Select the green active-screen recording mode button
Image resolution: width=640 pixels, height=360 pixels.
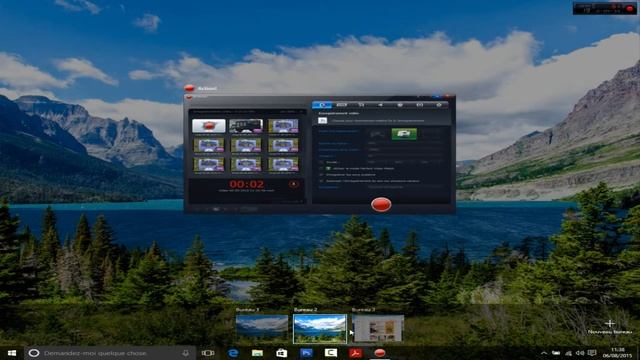pos(404,133)
